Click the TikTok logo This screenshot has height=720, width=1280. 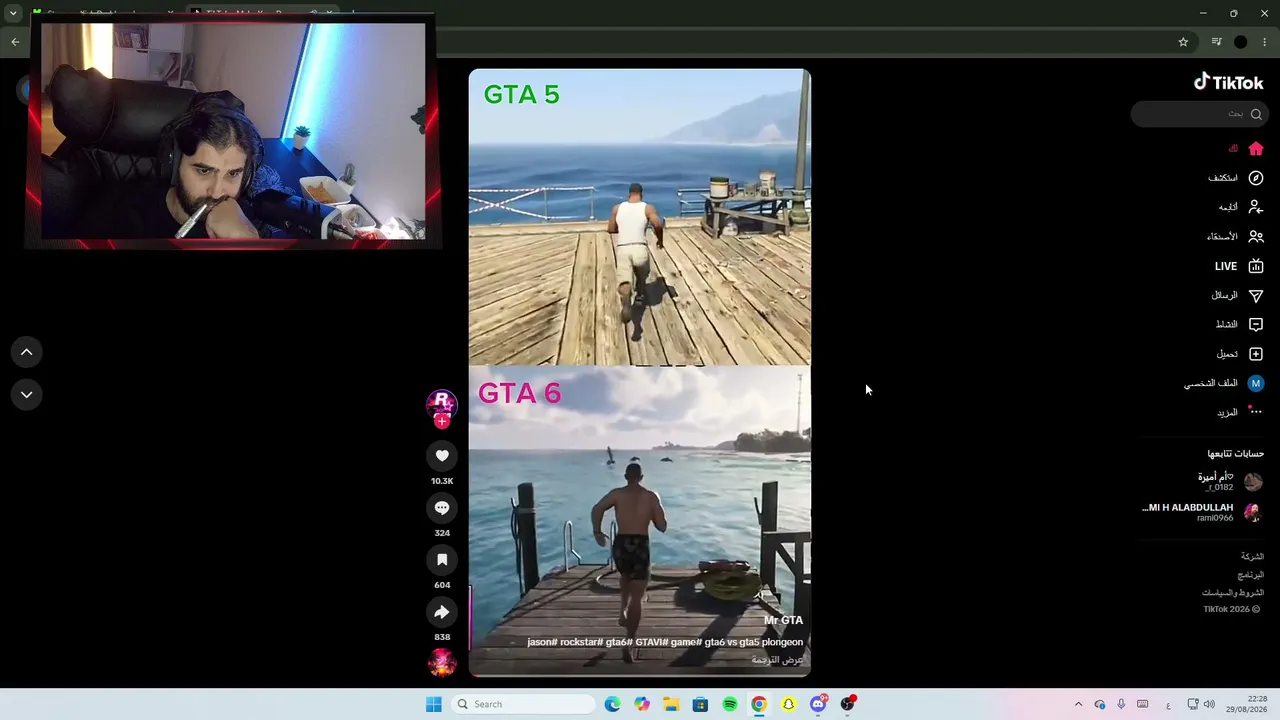point(1229,83)
